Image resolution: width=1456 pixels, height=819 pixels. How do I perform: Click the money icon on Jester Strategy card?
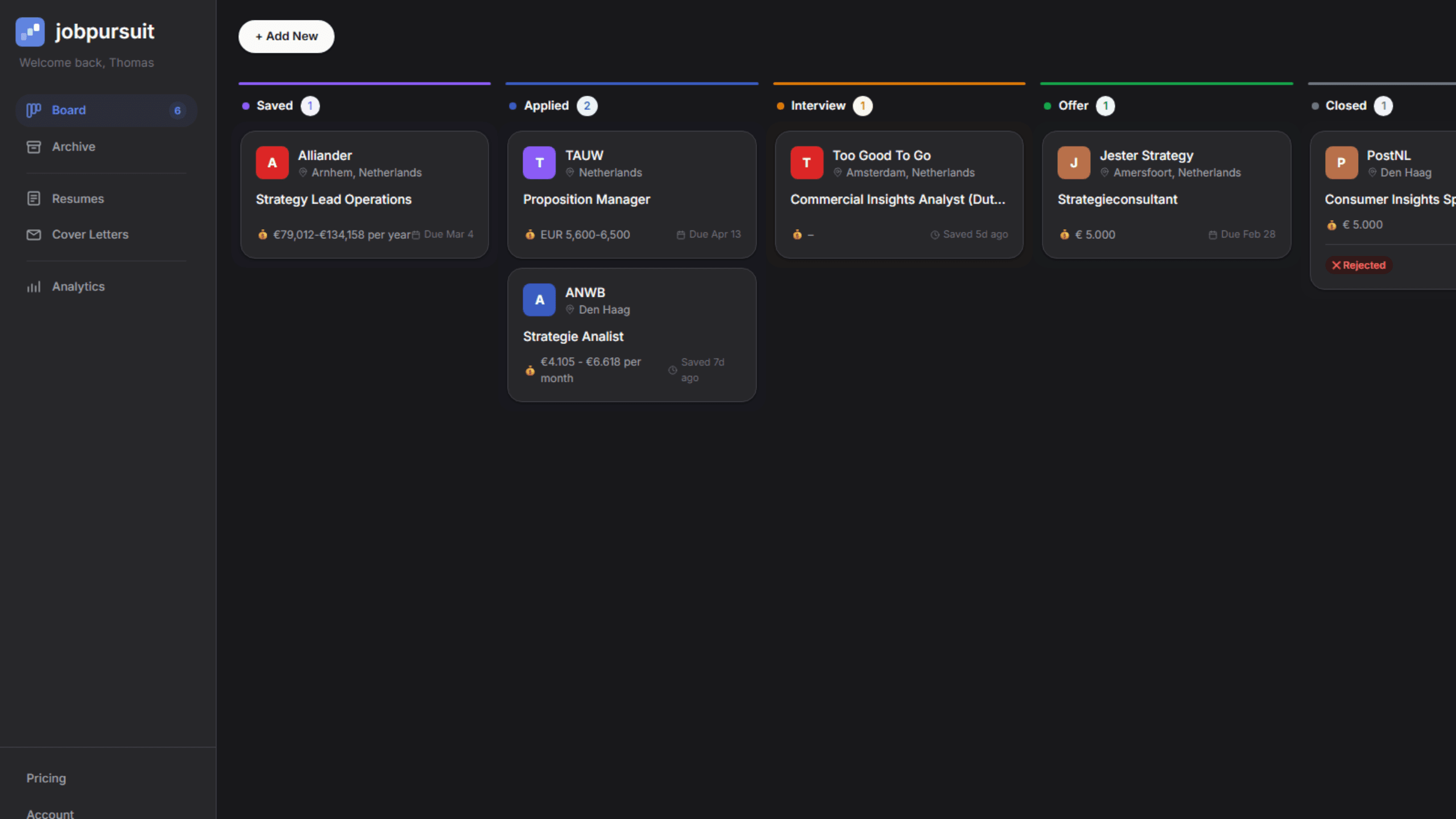[x=1065, y=234]
